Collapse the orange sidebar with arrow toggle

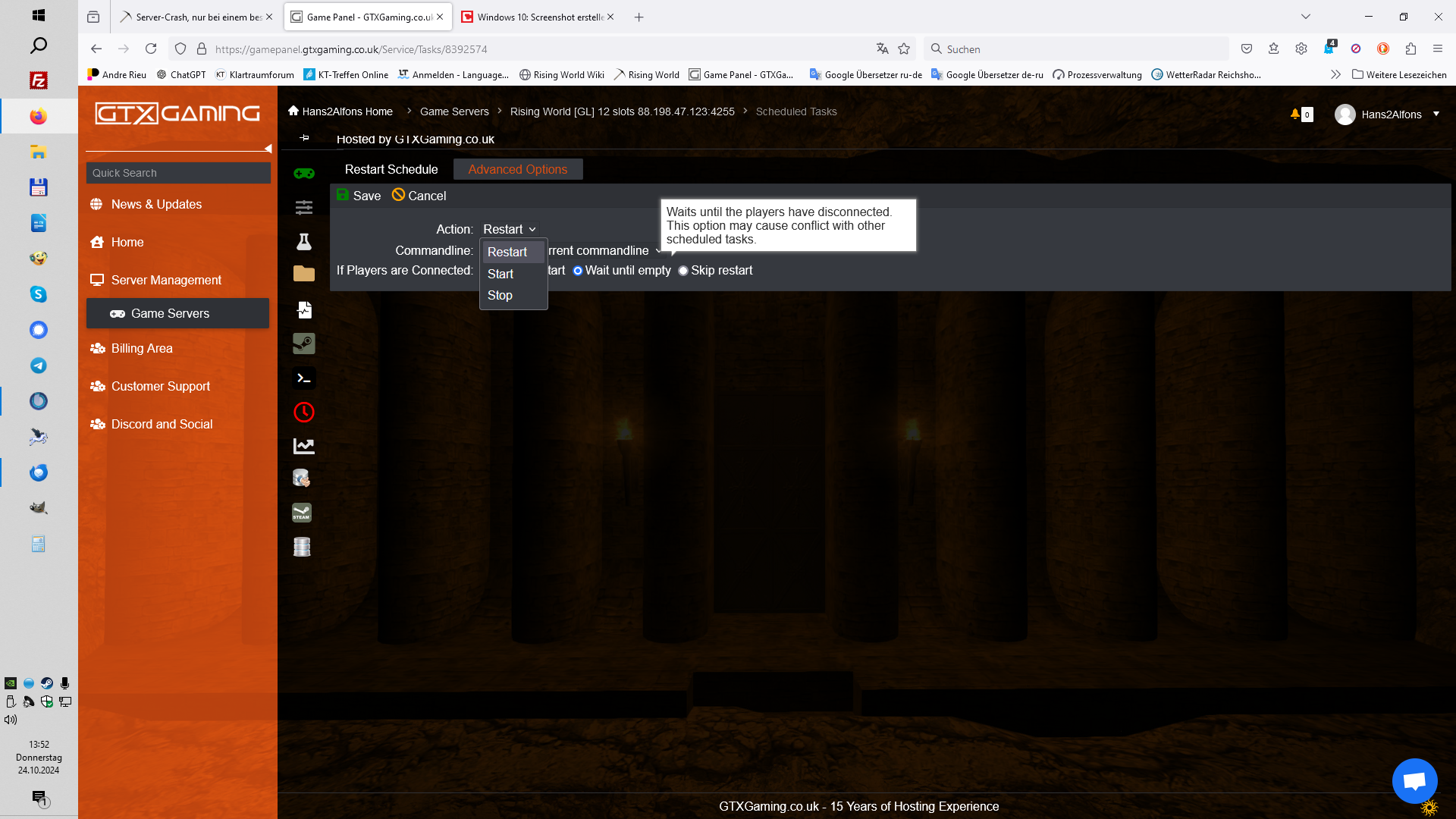268,149
